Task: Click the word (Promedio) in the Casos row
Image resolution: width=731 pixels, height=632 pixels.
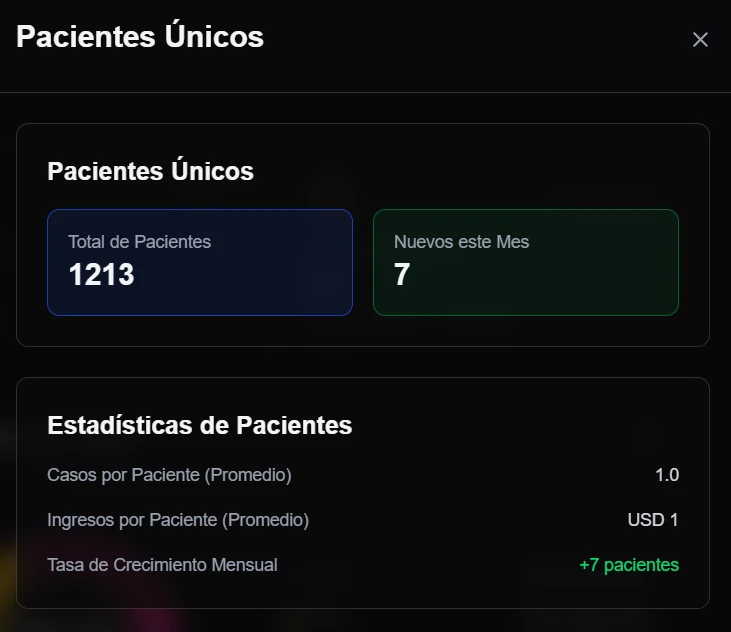Action: (x=248, y=475)
